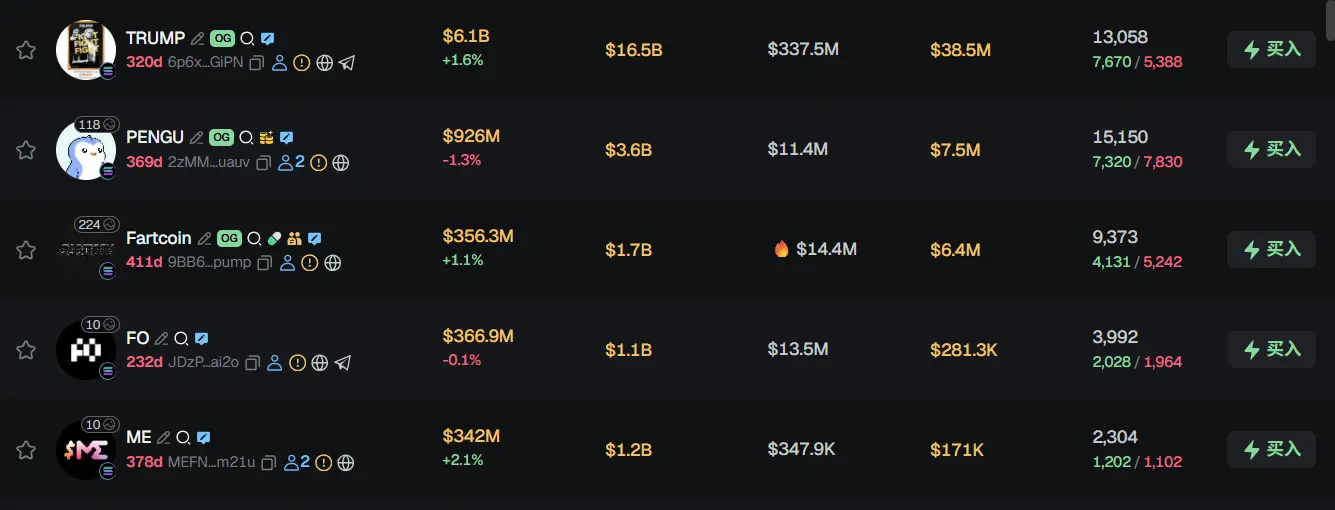The image size is (1335, 510).
Task: Click the PENGU penguin avatar thumbnail
Action: (x=86, y=152)
